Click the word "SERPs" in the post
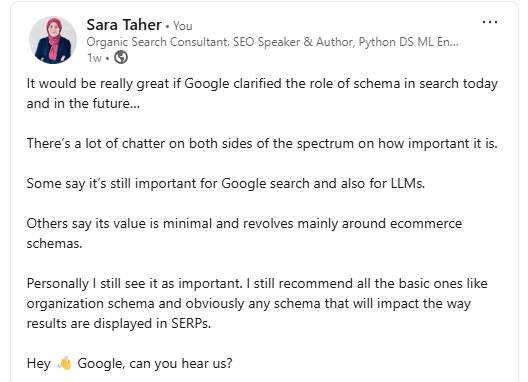Screen dimensions: 528x382 [x=191, y=324]
